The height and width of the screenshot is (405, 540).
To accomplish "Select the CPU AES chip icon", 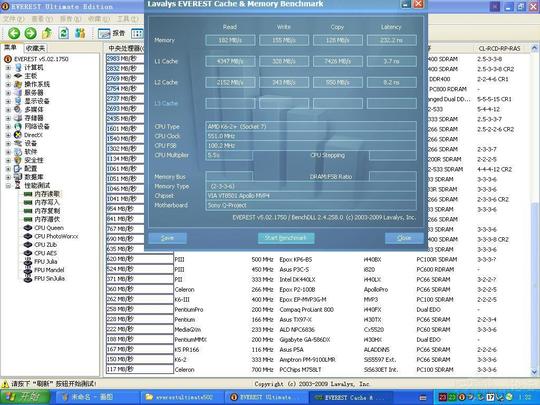I will [28, 253].
